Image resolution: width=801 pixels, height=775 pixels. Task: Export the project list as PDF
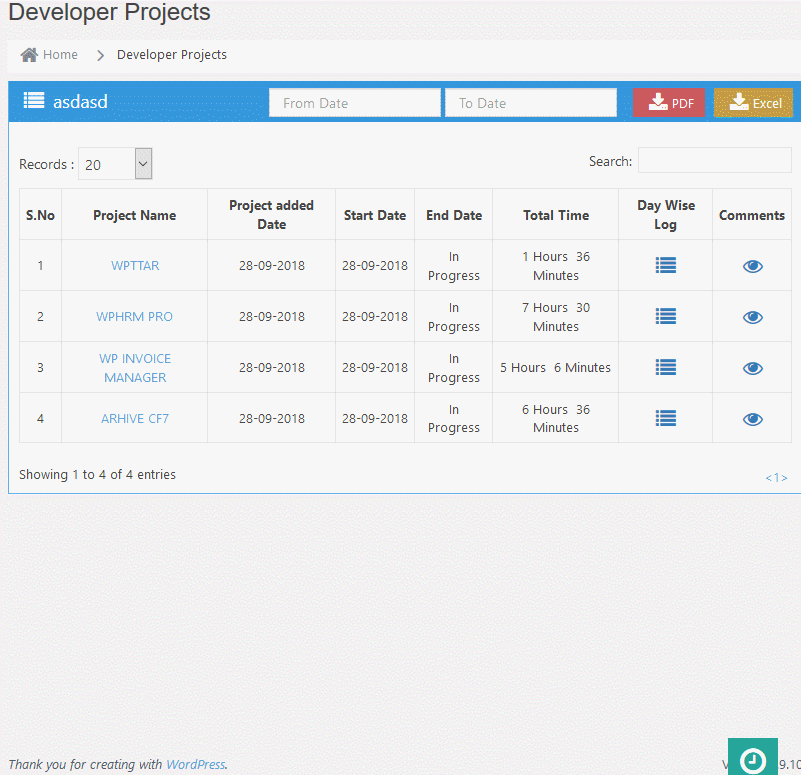(669, 101)
